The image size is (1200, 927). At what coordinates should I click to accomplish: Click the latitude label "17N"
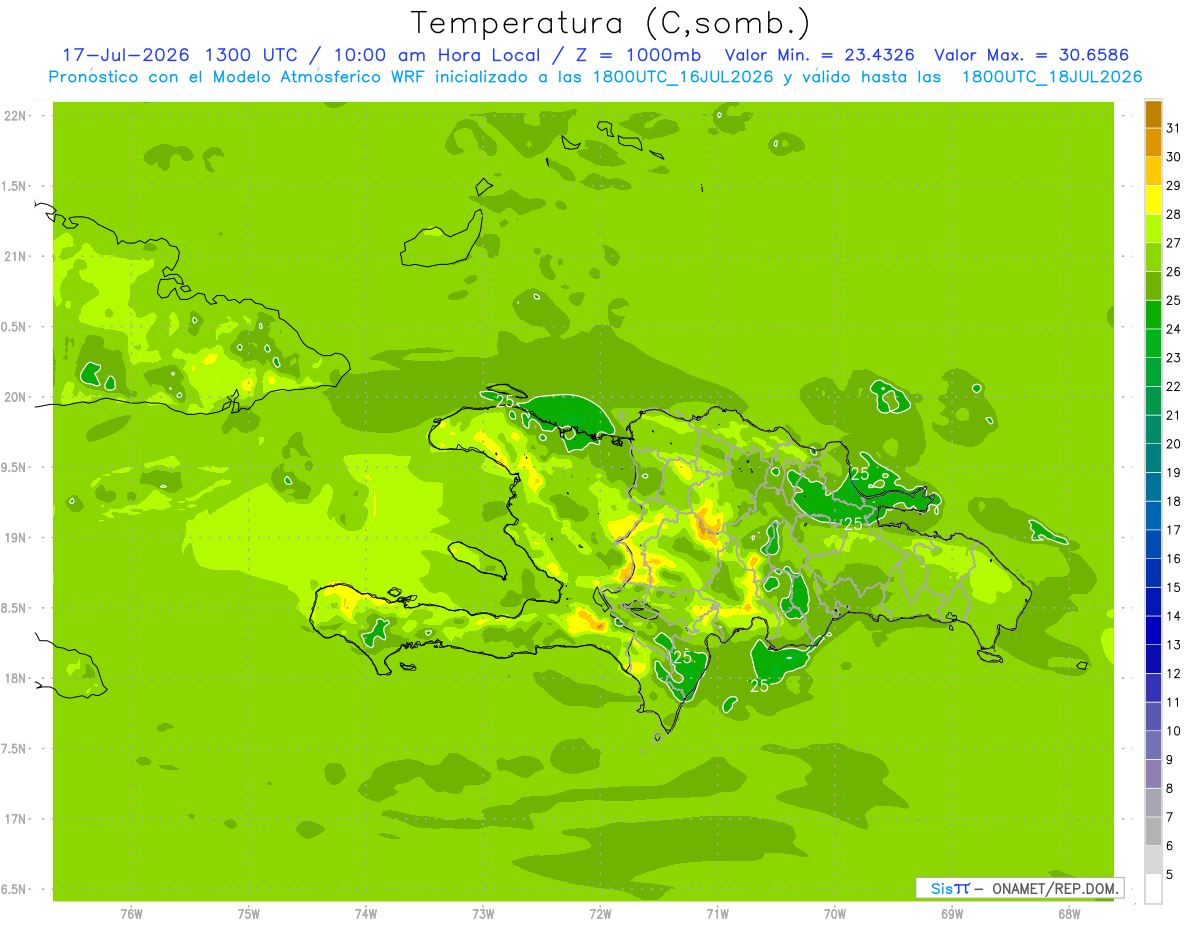[14, 819]
